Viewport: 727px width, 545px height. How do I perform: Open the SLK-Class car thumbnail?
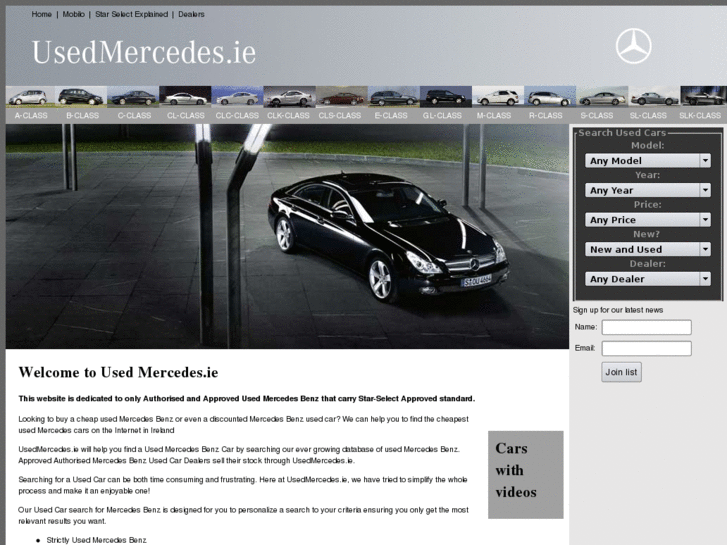click(704, 97)
